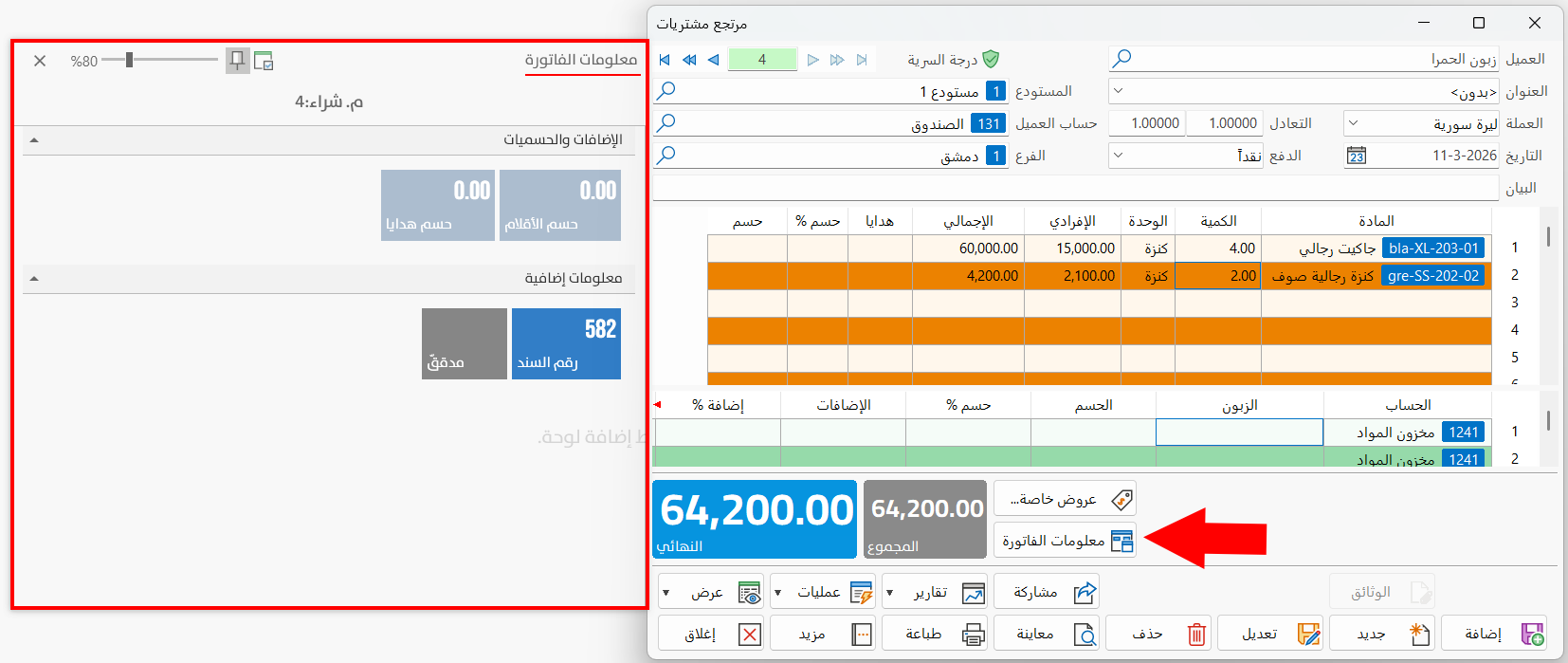
Task: Open the calendar icon for التاريخ
Action: (x=1357, y=156)
